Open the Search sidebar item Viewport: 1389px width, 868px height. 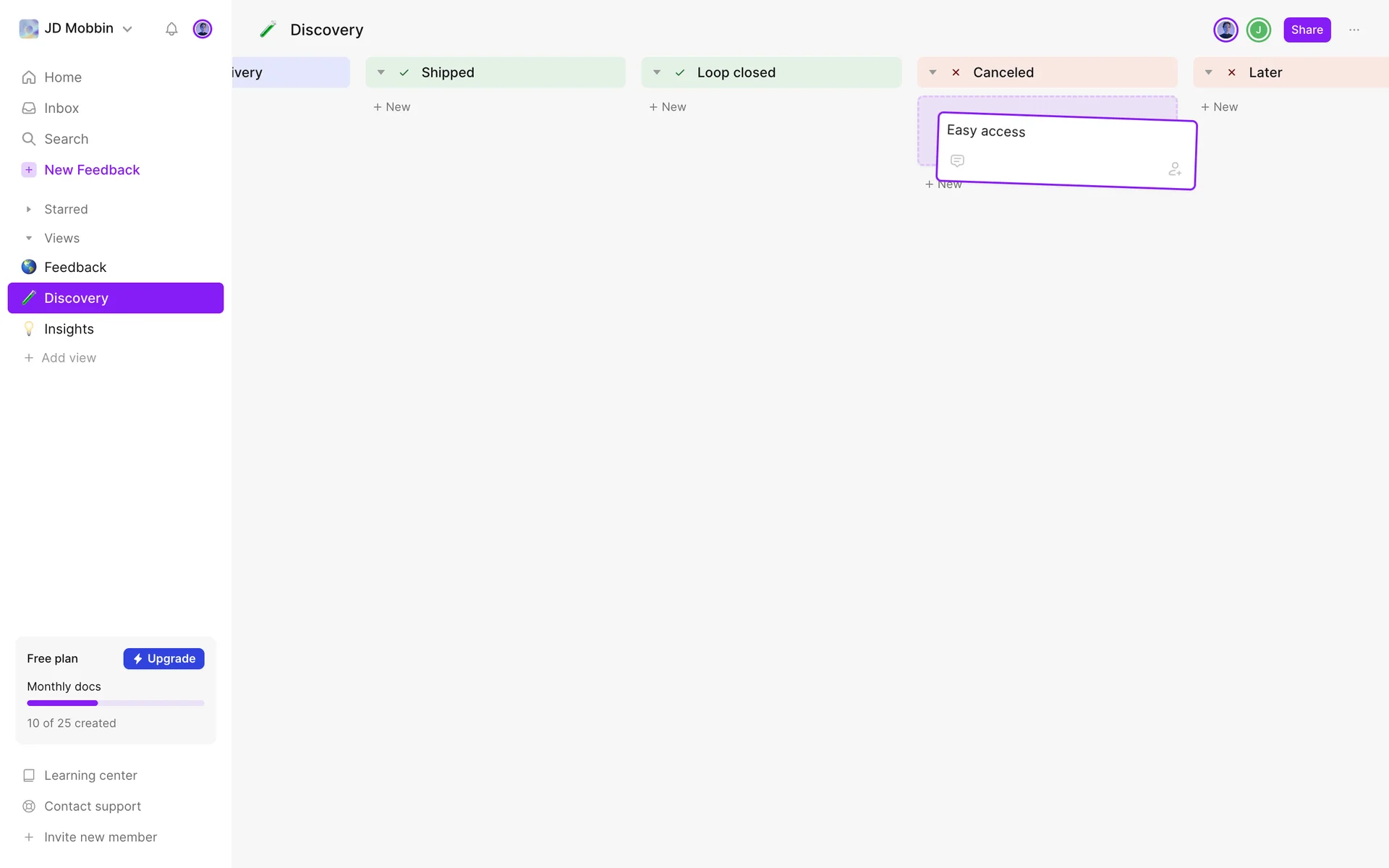pyautogui.click(x=66, y=139)
